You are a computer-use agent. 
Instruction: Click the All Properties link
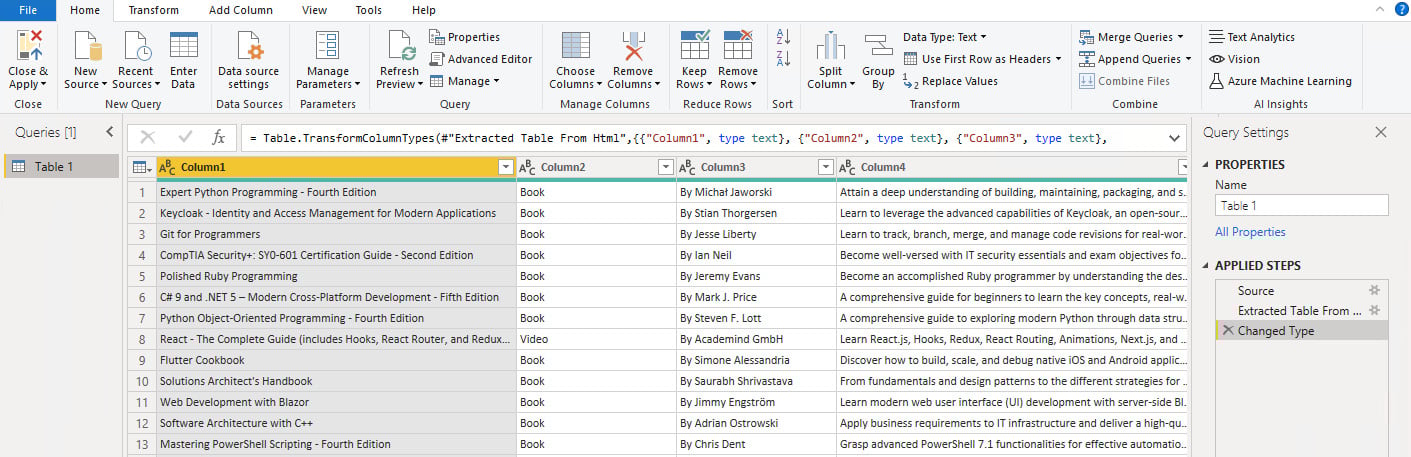coord(1250,232)
